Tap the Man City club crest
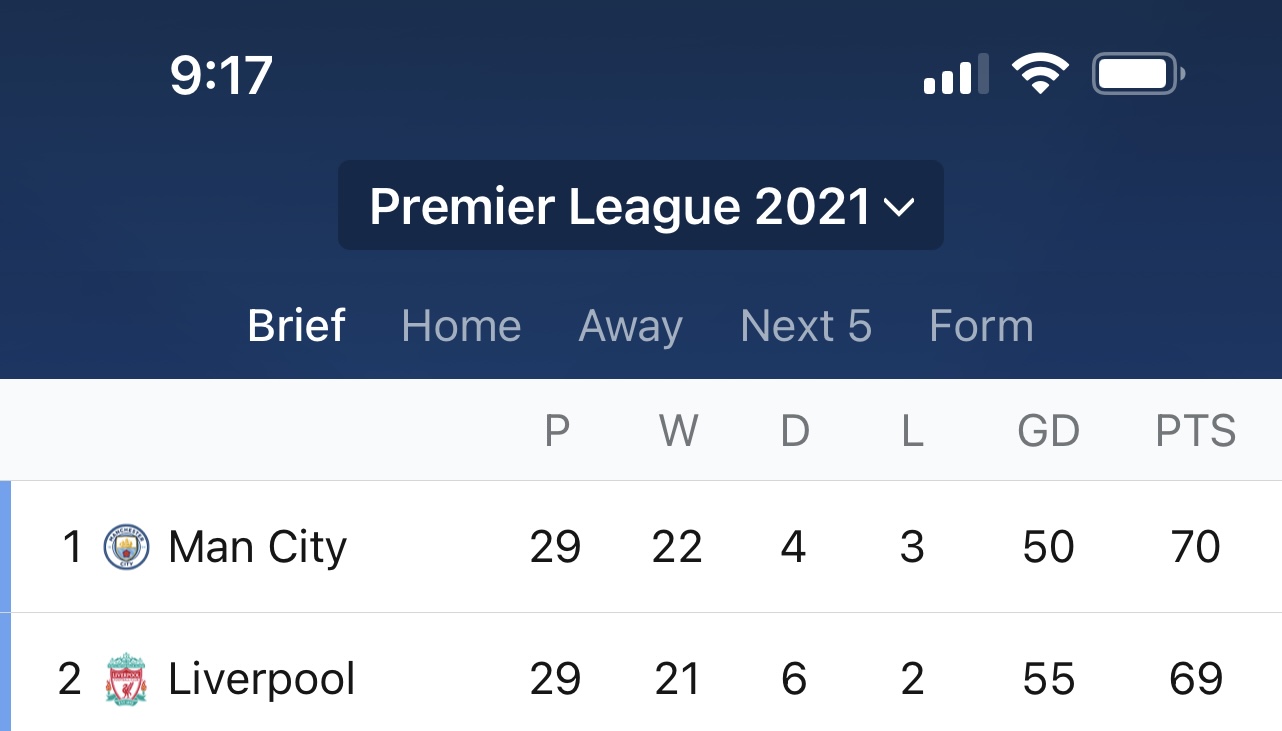The image size is (1282, 731). click(126, 547)
